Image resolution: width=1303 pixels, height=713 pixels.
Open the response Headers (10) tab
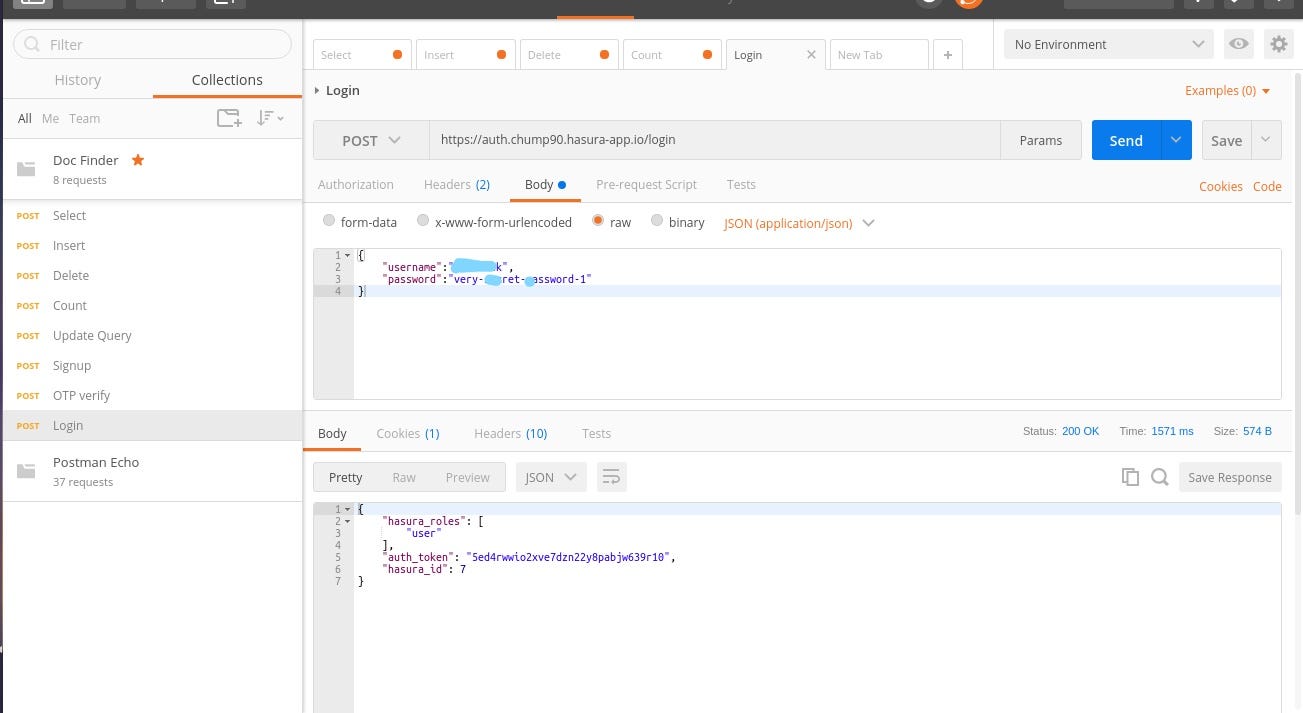(x=511, y=433)
